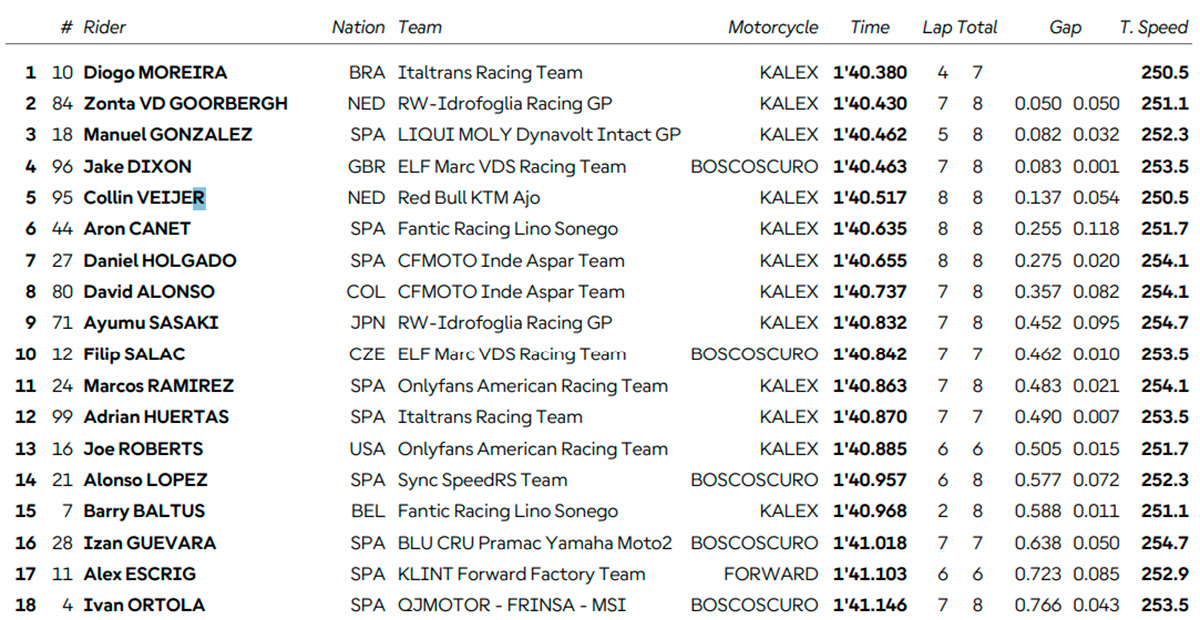Click David ALONSO's COL nation code
The image size is (1200, 620).
point(366,292)
